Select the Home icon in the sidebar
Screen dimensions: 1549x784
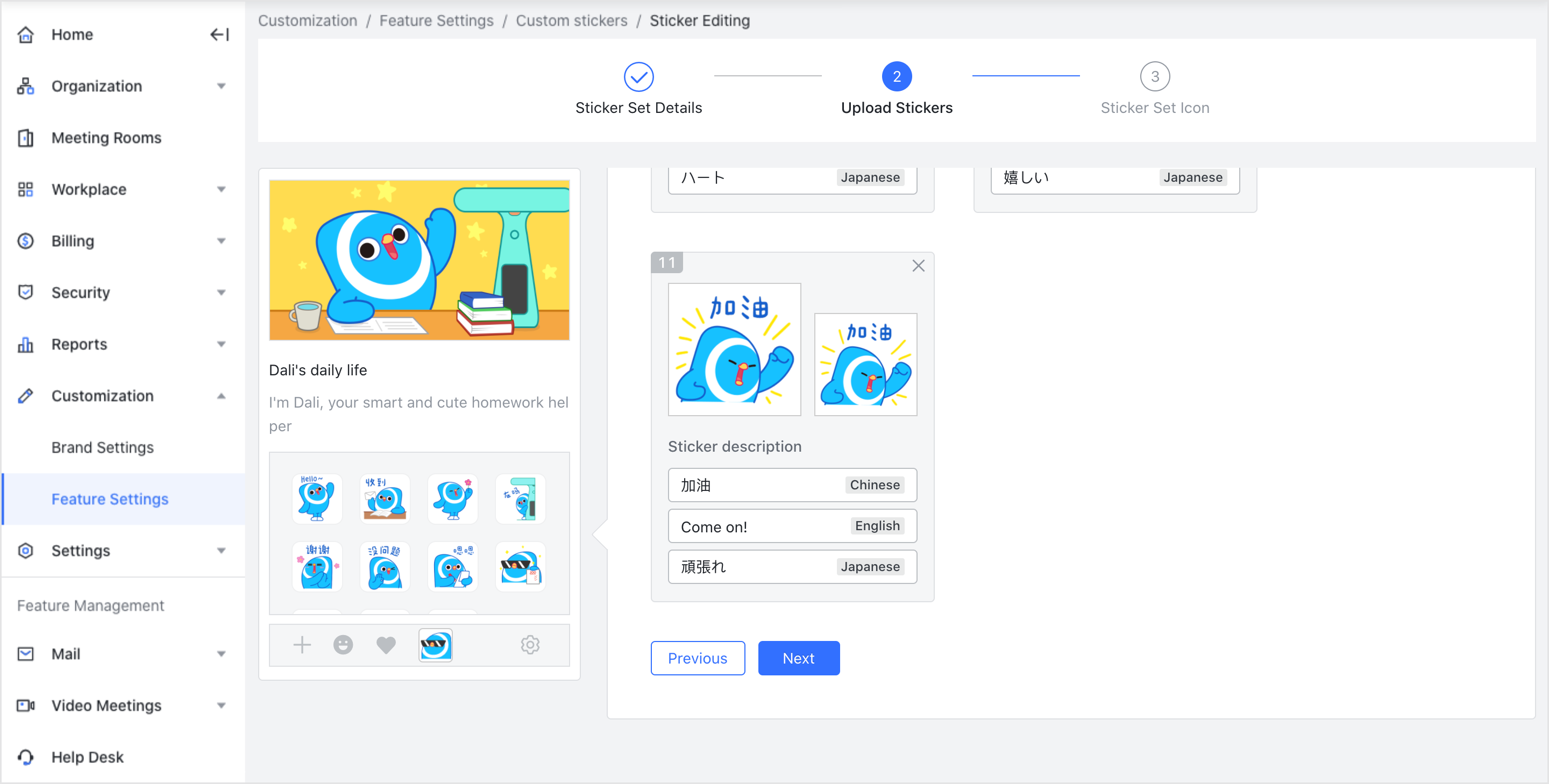coord(25,34)
